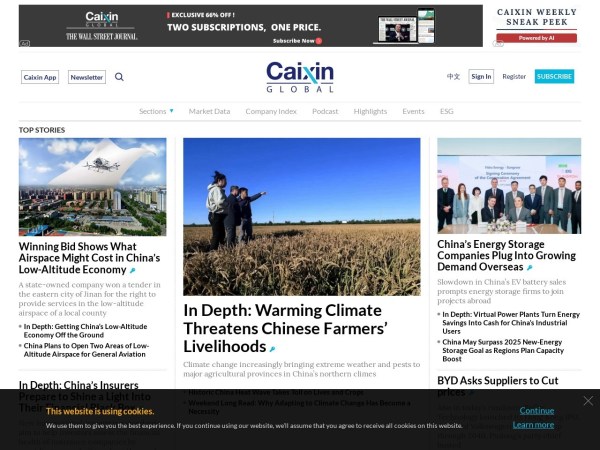Click the Subscribe Now arrow in ad
Image resolution: width=600 pixels, height=450 pixels.
319,41
